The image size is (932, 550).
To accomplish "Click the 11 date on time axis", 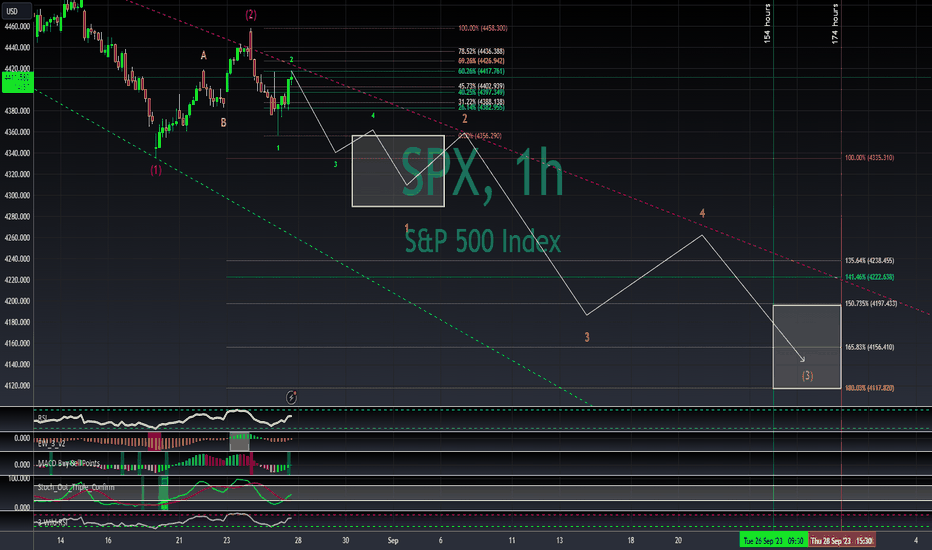I will [512, 540].
